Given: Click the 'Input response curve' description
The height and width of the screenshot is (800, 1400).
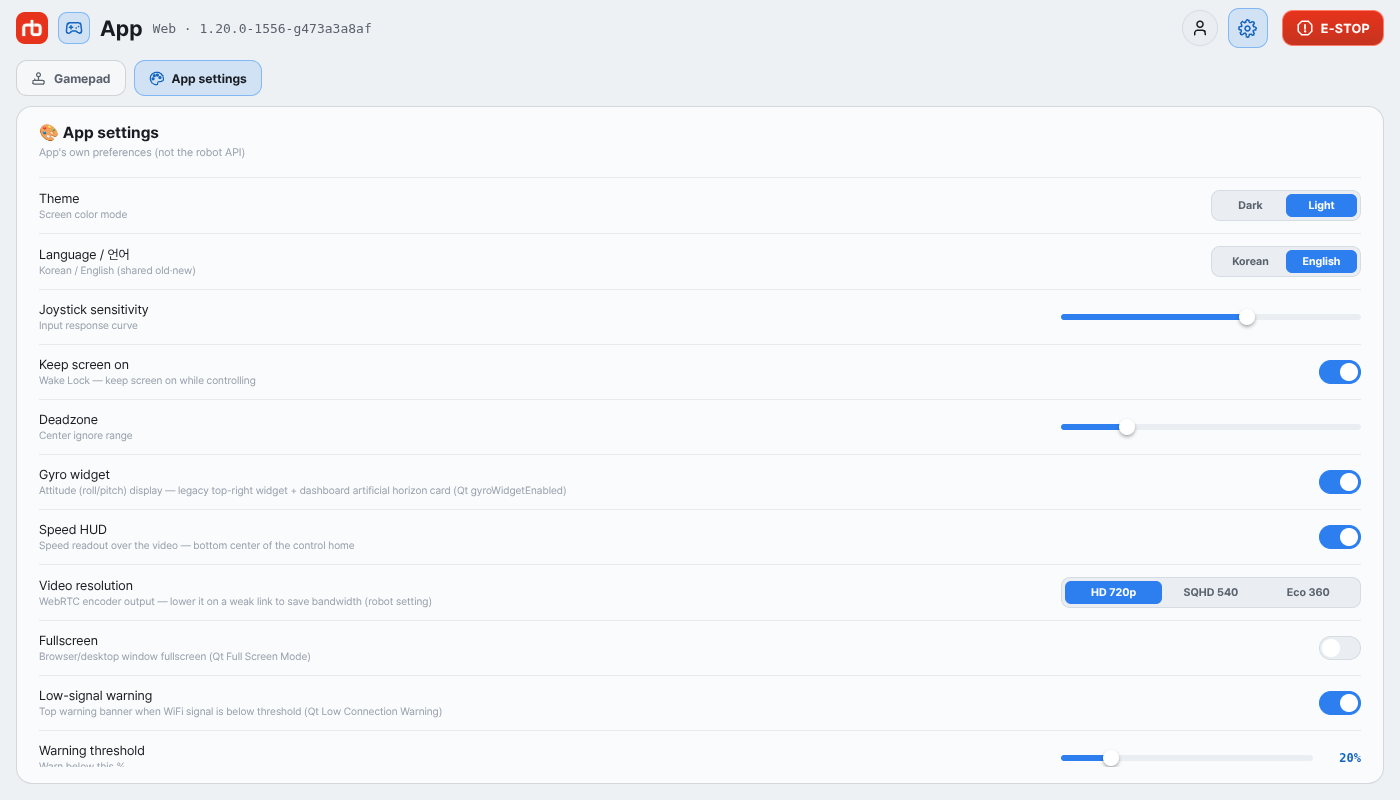Looking at the screenshot, I should pos(88,326).
